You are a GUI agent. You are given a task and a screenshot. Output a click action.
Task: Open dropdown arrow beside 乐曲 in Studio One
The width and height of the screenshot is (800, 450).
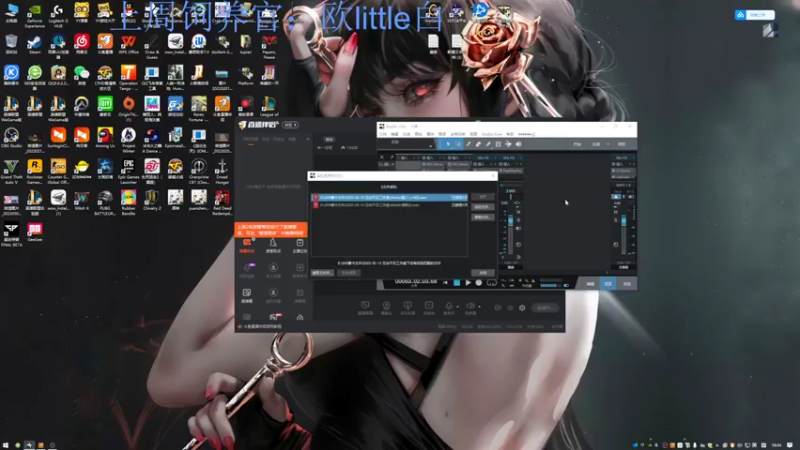pos(608,144)
